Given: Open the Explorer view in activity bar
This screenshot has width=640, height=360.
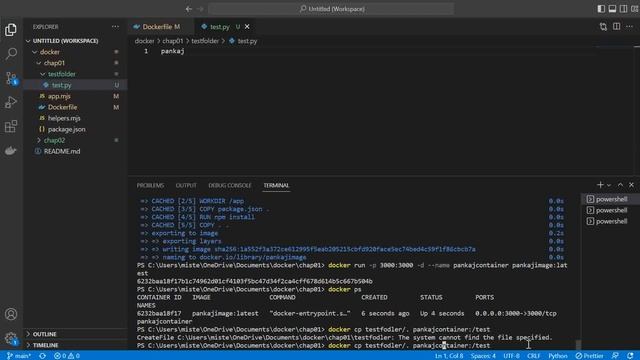Looking at the screenshot, I should coord(11,30).
